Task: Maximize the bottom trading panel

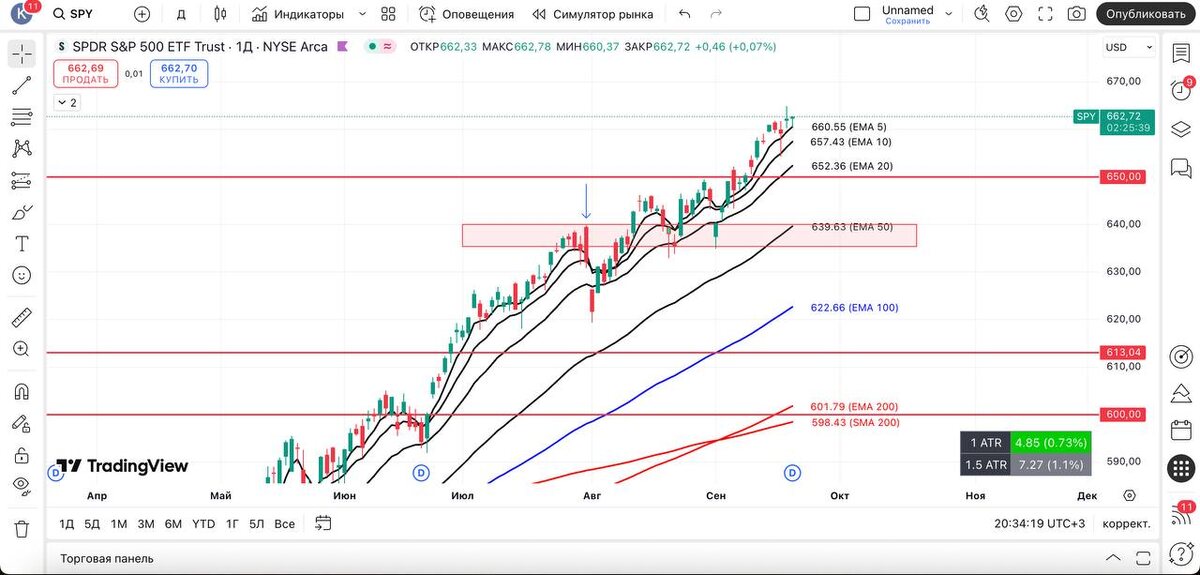Action: pos(1142,558)
